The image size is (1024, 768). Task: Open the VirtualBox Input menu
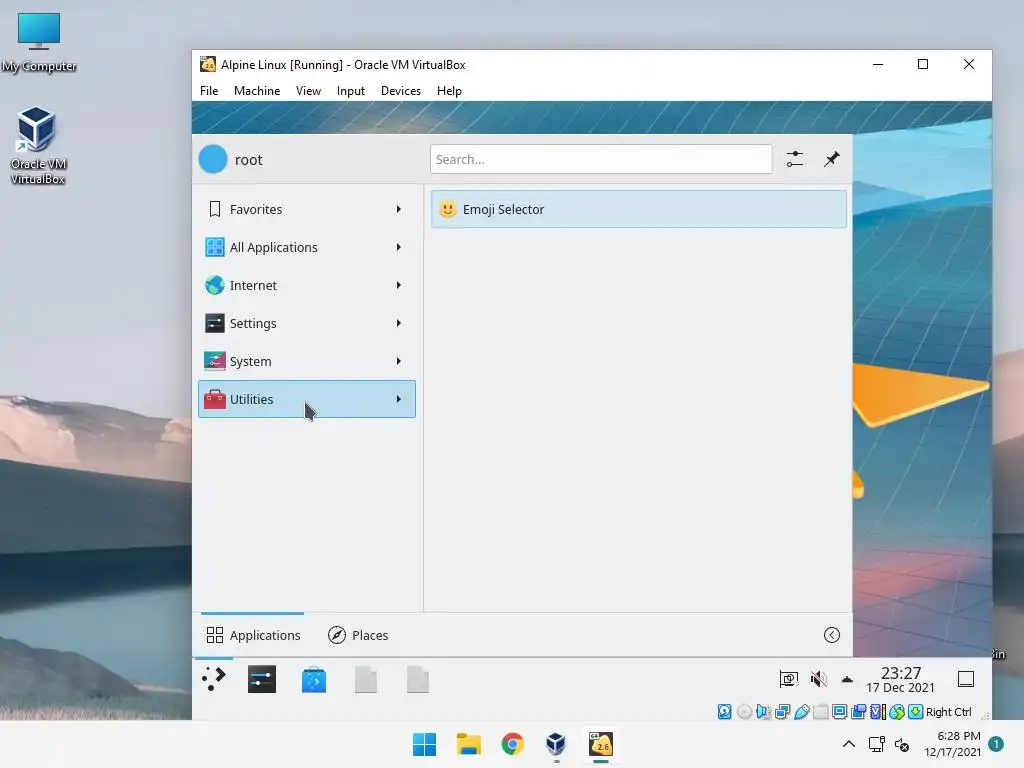[351, 91]
